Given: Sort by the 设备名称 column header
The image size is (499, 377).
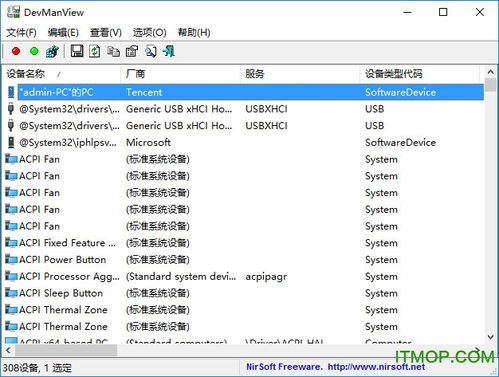Looking at the screenshot, I should click(x=62, y=74).
